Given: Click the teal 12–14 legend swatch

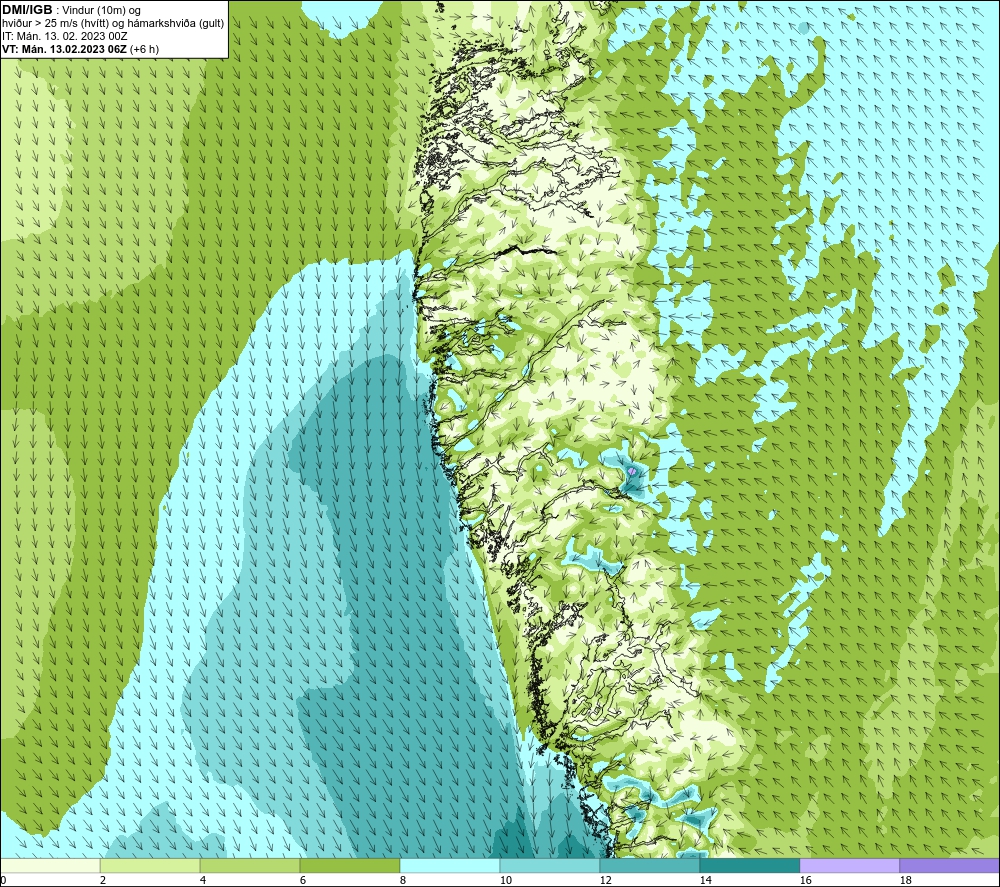Looking at the screenshot, I should click(x=649, y=865).
